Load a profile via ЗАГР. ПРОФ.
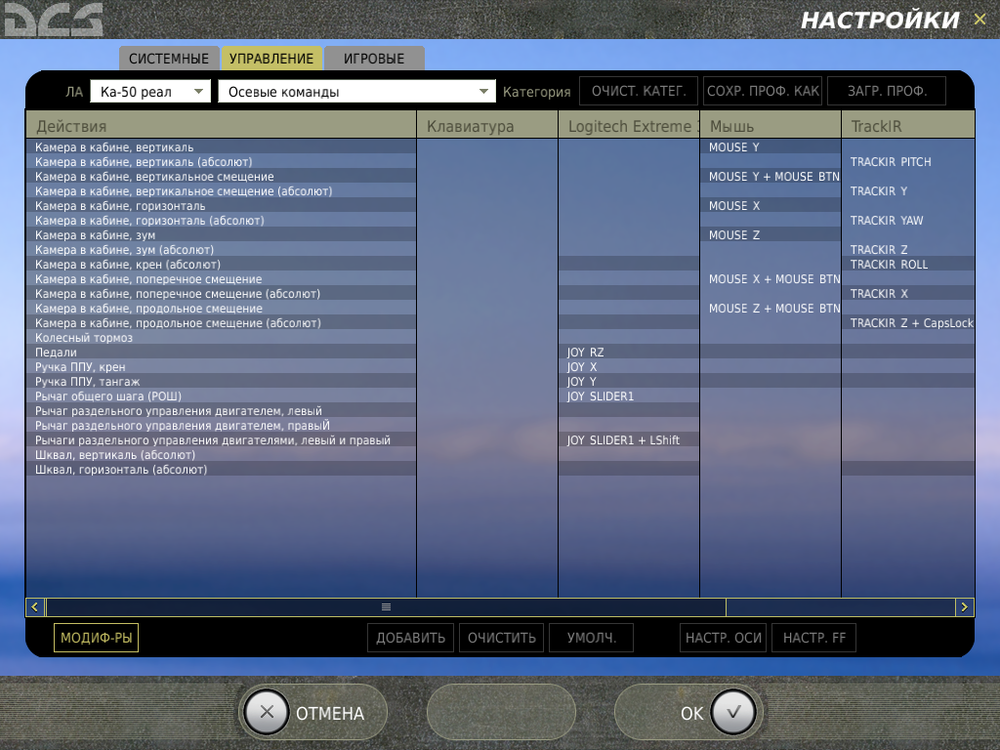Image resolution: width=1000 pixels, height=750 pixels. 886,90
